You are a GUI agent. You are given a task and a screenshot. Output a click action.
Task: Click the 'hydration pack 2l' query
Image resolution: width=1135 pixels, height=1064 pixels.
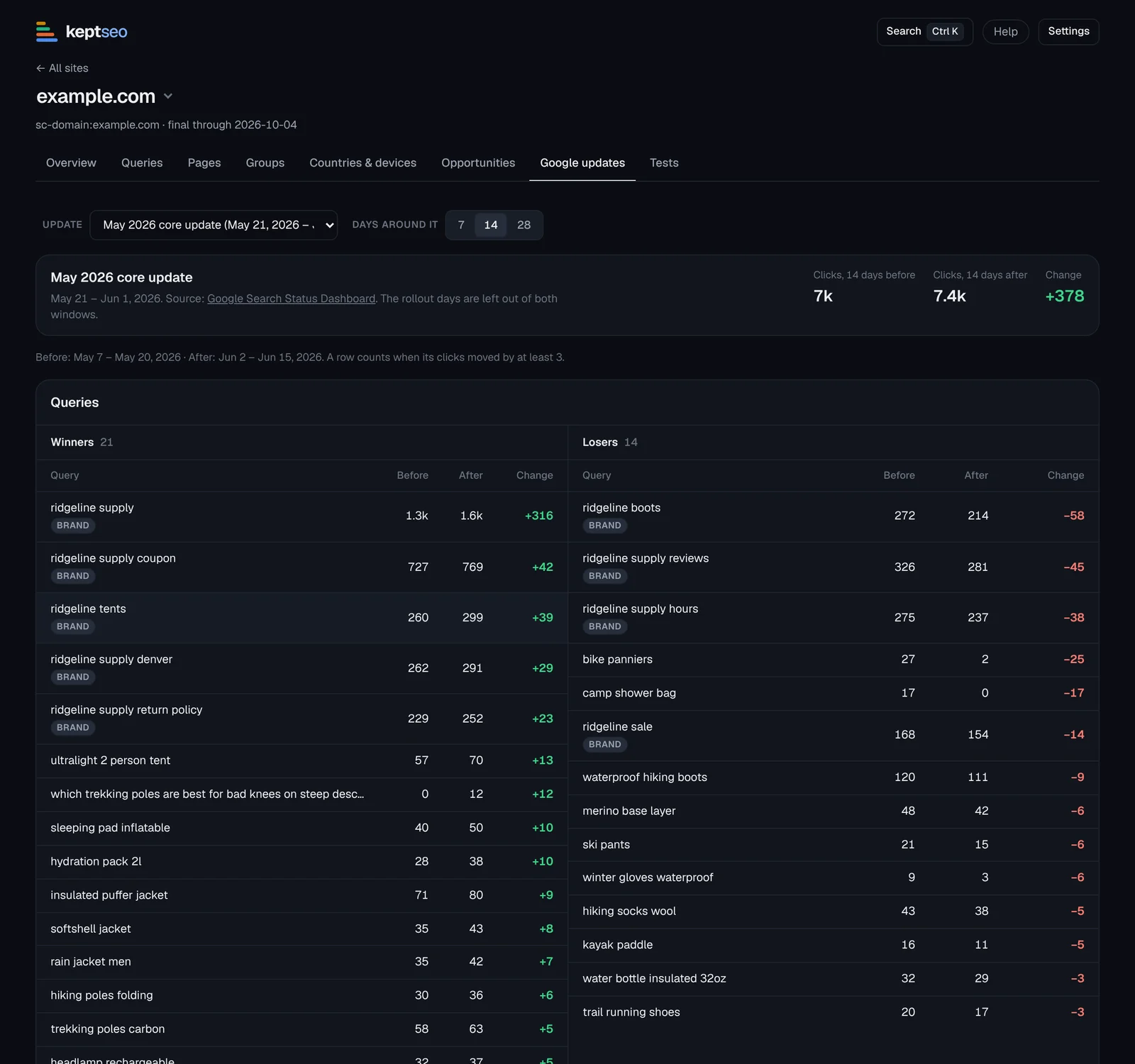click(96, 861)
